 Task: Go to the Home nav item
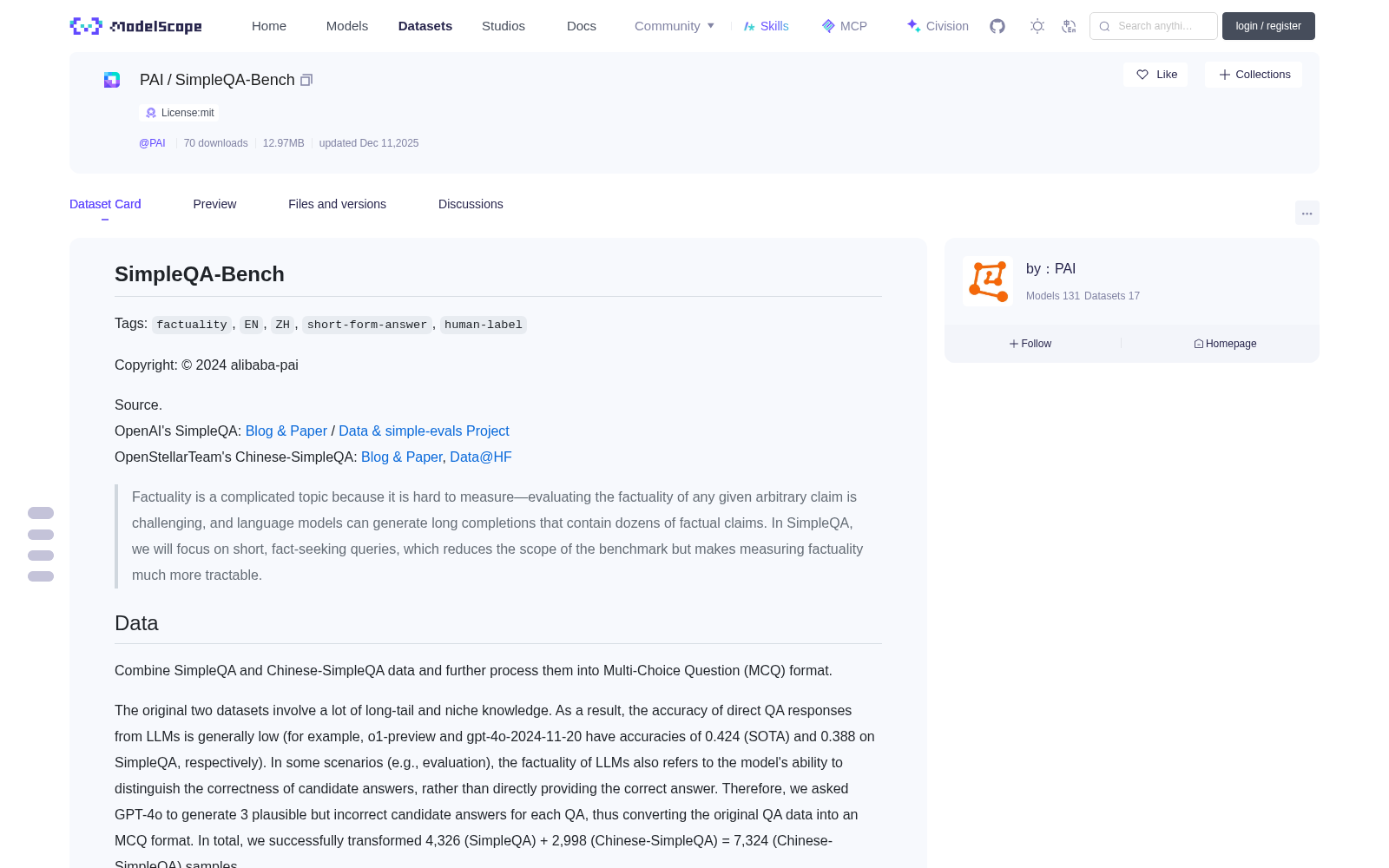click(x=269, y=26)
